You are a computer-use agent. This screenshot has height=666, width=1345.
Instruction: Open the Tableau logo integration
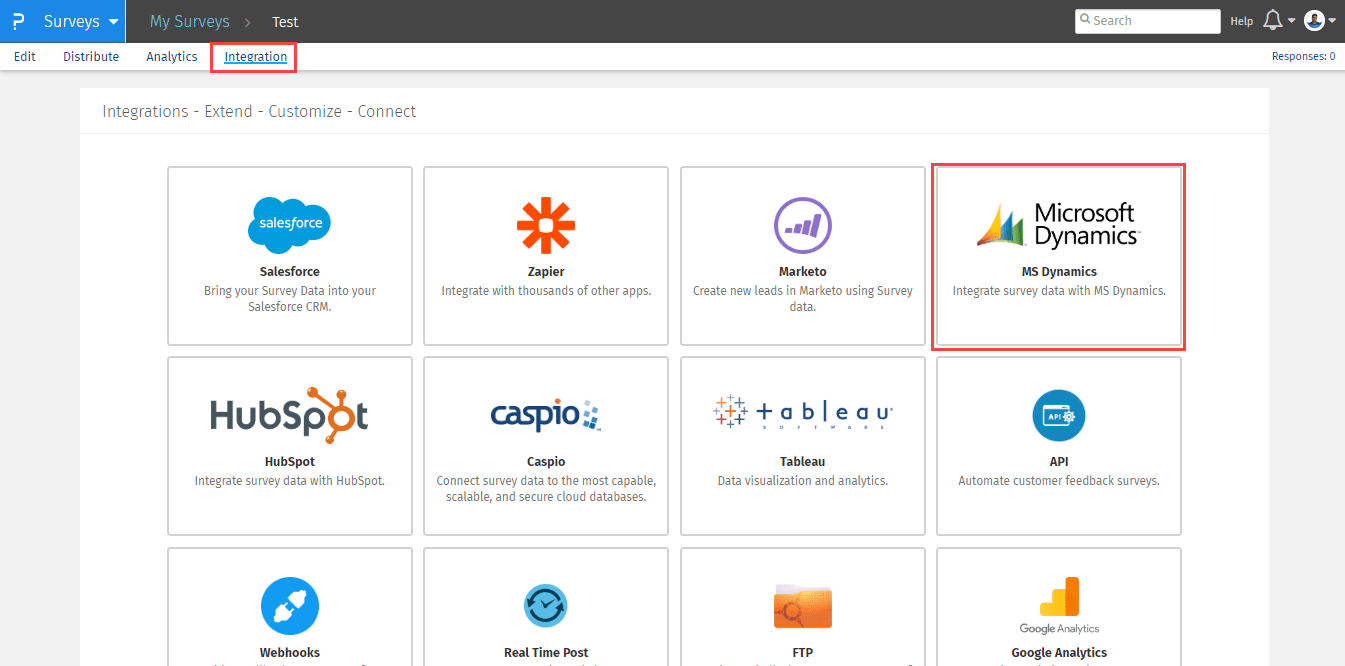(x=802, y=412)
